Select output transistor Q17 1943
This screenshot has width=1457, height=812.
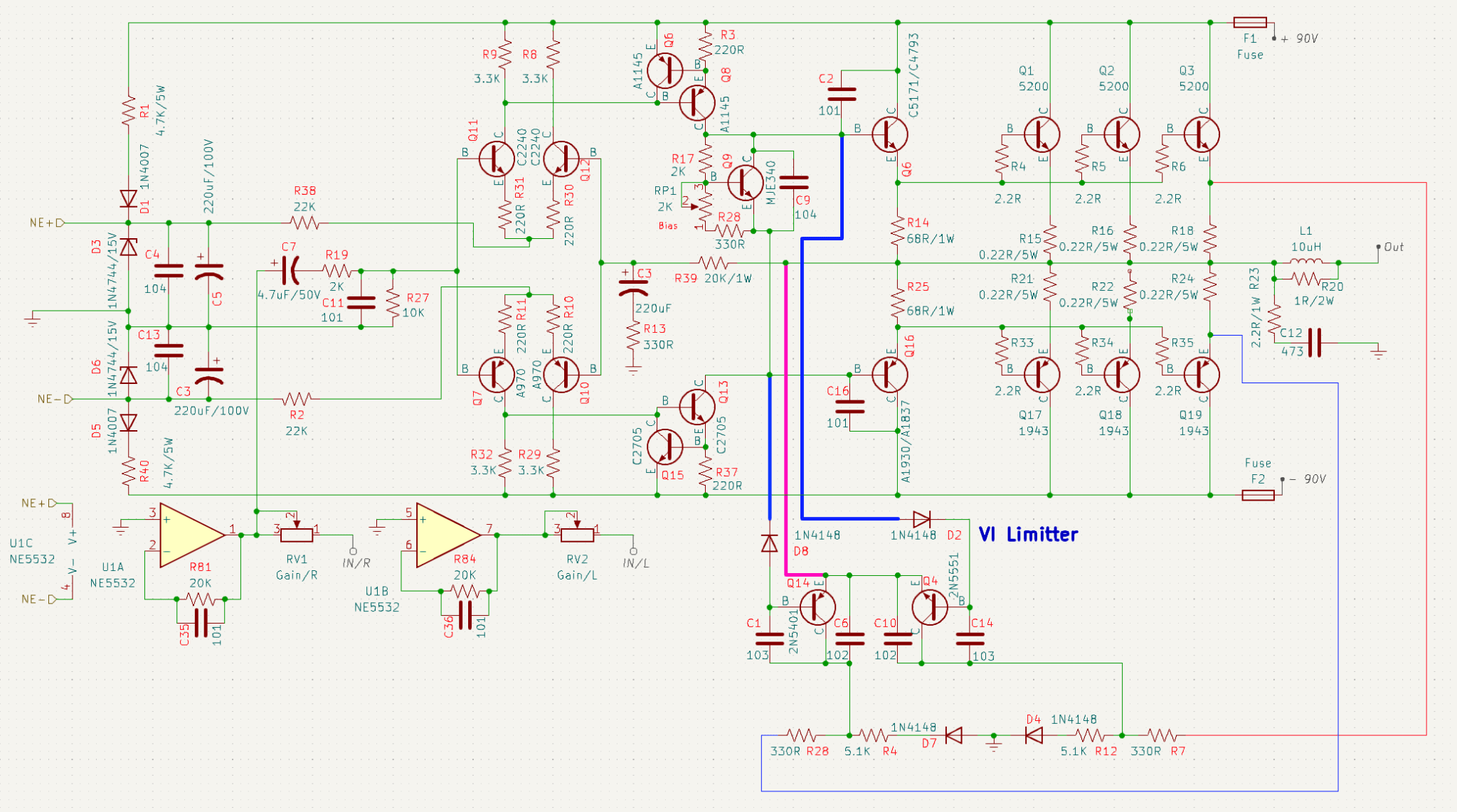pos(1042,375)
